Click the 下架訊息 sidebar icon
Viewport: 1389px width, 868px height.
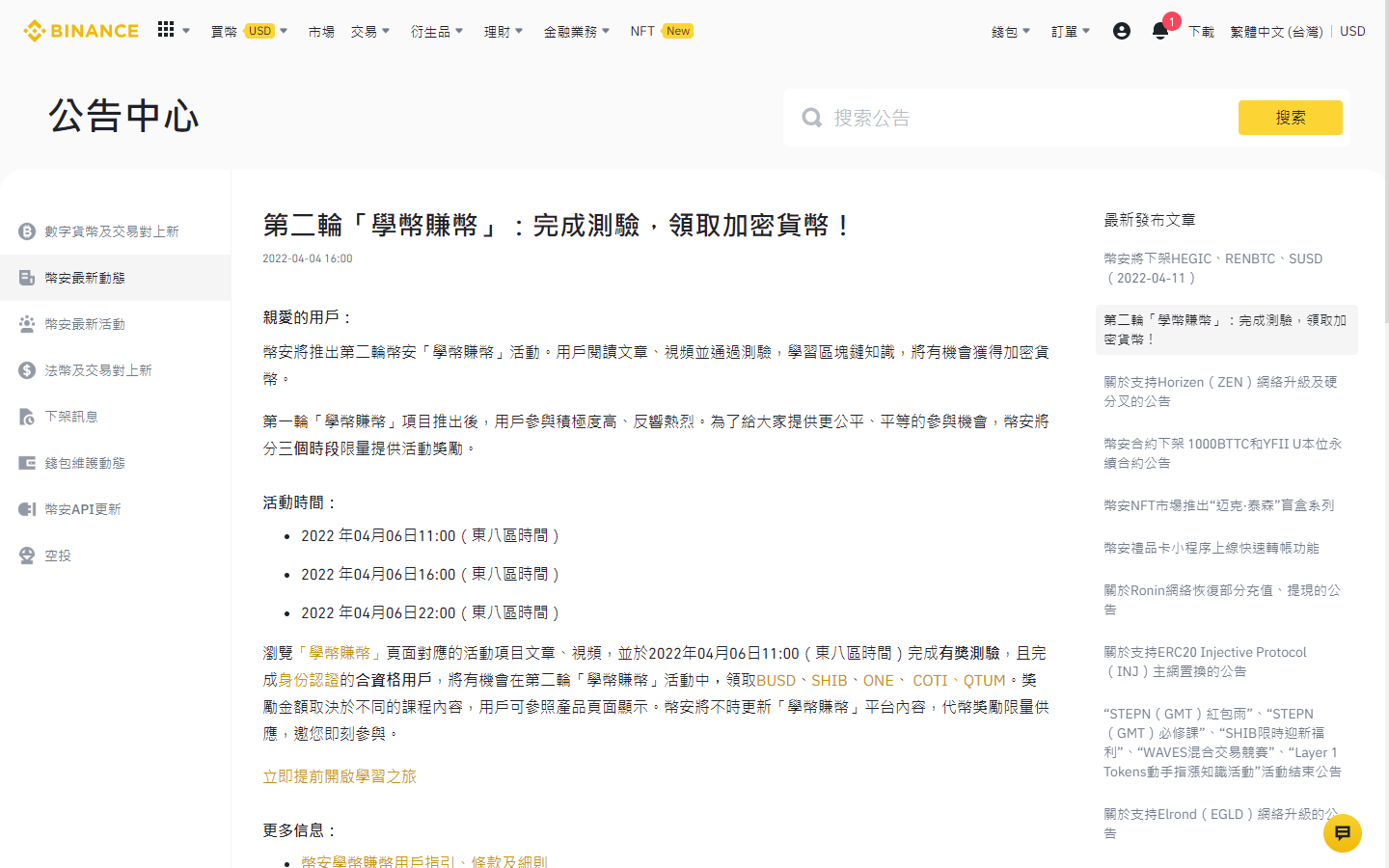[27, 417]
